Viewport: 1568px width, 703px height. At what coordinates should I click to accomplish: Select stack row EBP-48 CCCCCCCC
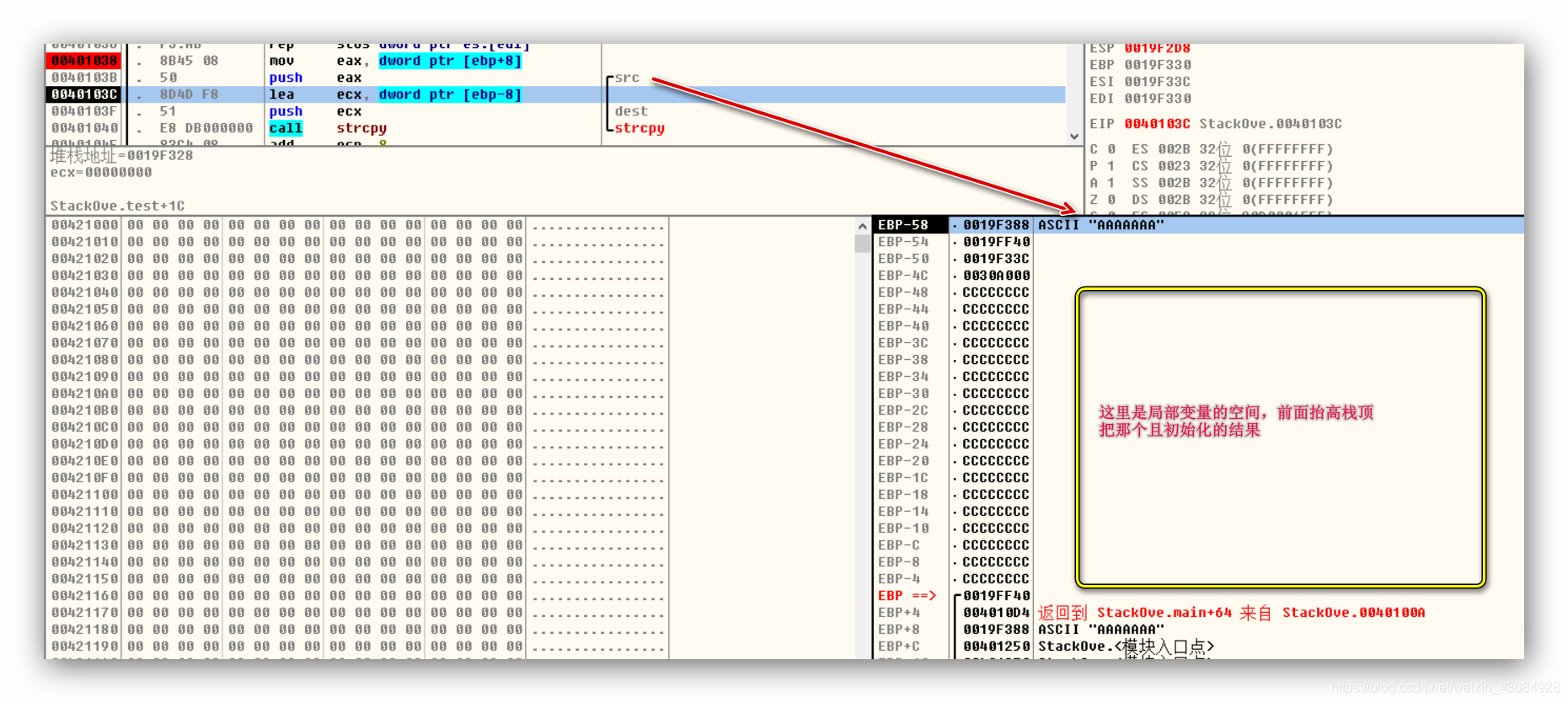point(996,292)
